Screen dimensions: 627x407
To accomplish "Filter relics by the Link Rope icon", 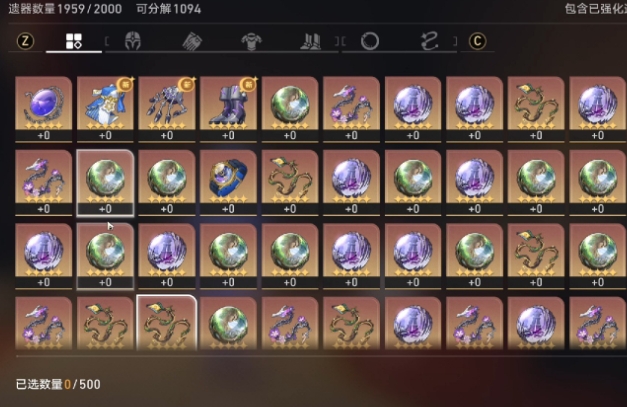I will 429,41.
